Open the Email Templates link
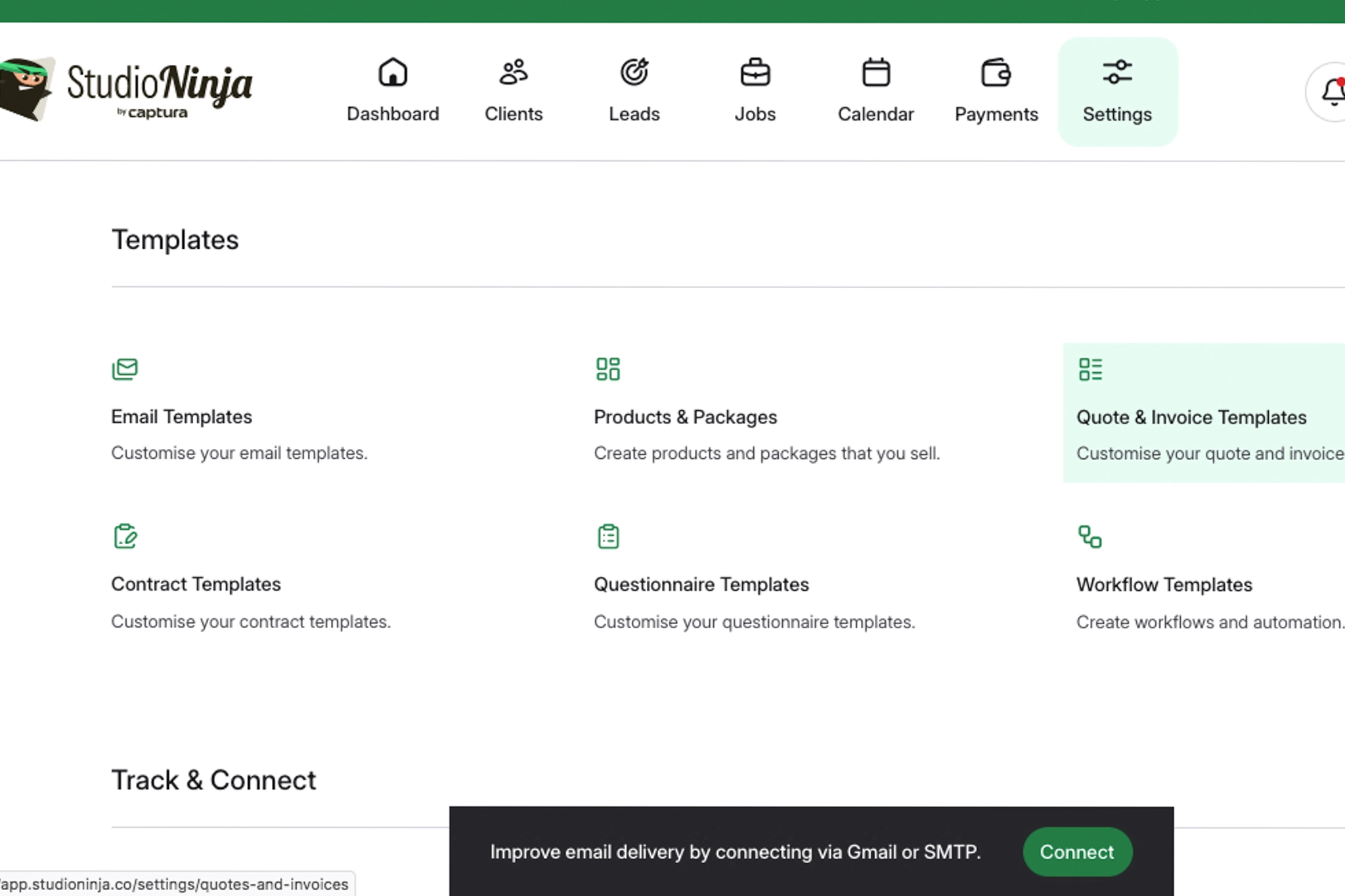This screenshot has height=896, width=1345. (x=181, y=417)
